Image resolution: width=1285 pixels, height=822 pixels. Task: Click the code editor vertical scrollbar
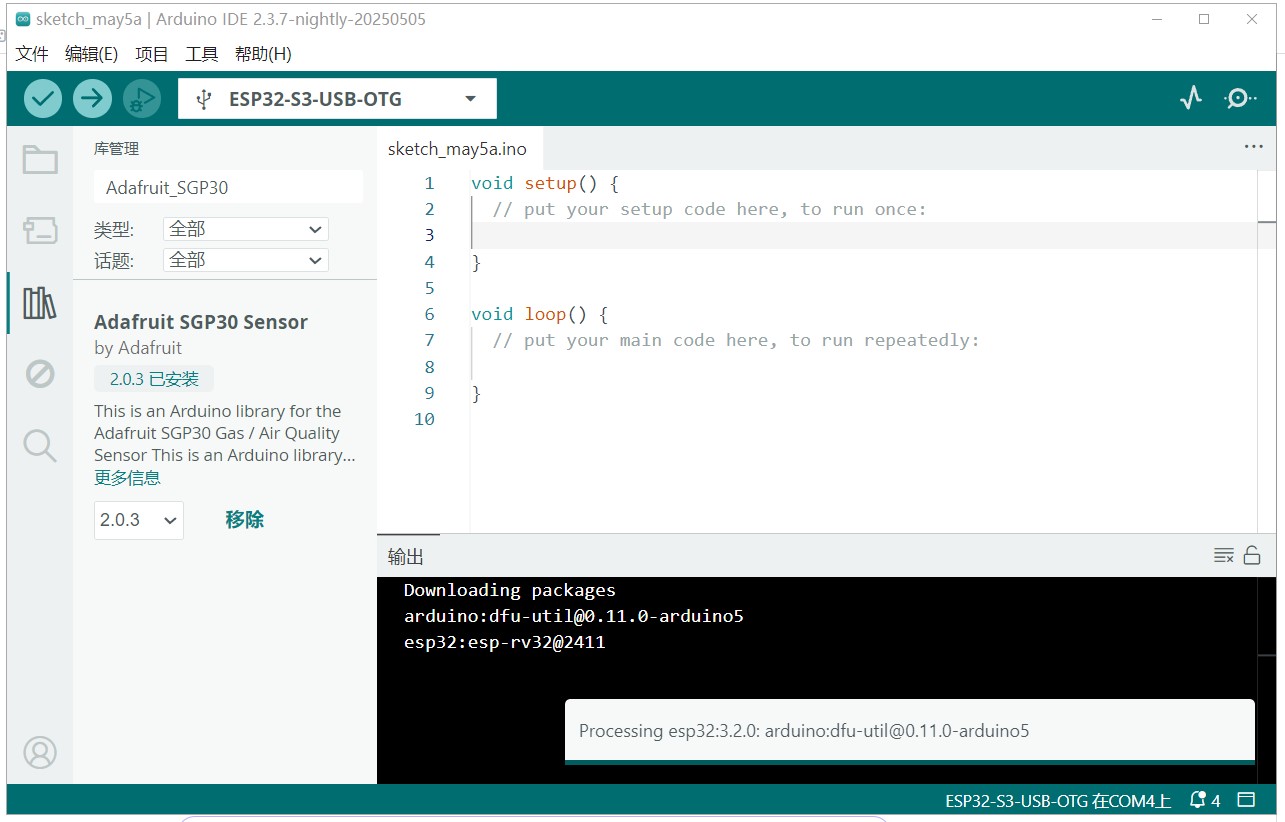point(1267,350)
